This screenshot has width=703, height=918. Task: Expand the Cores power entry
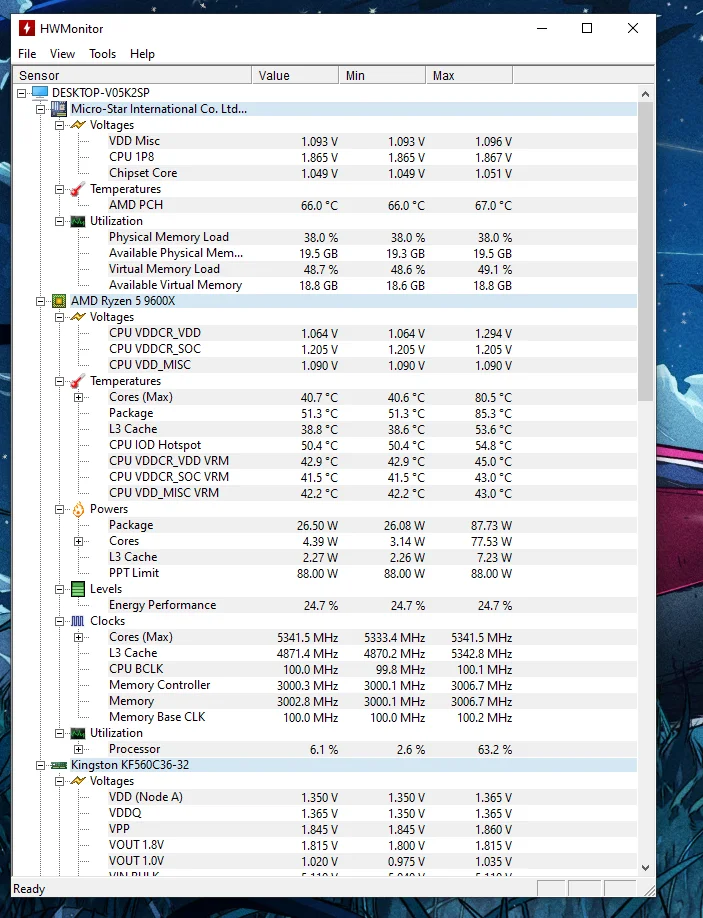click(x=78, y=542)
